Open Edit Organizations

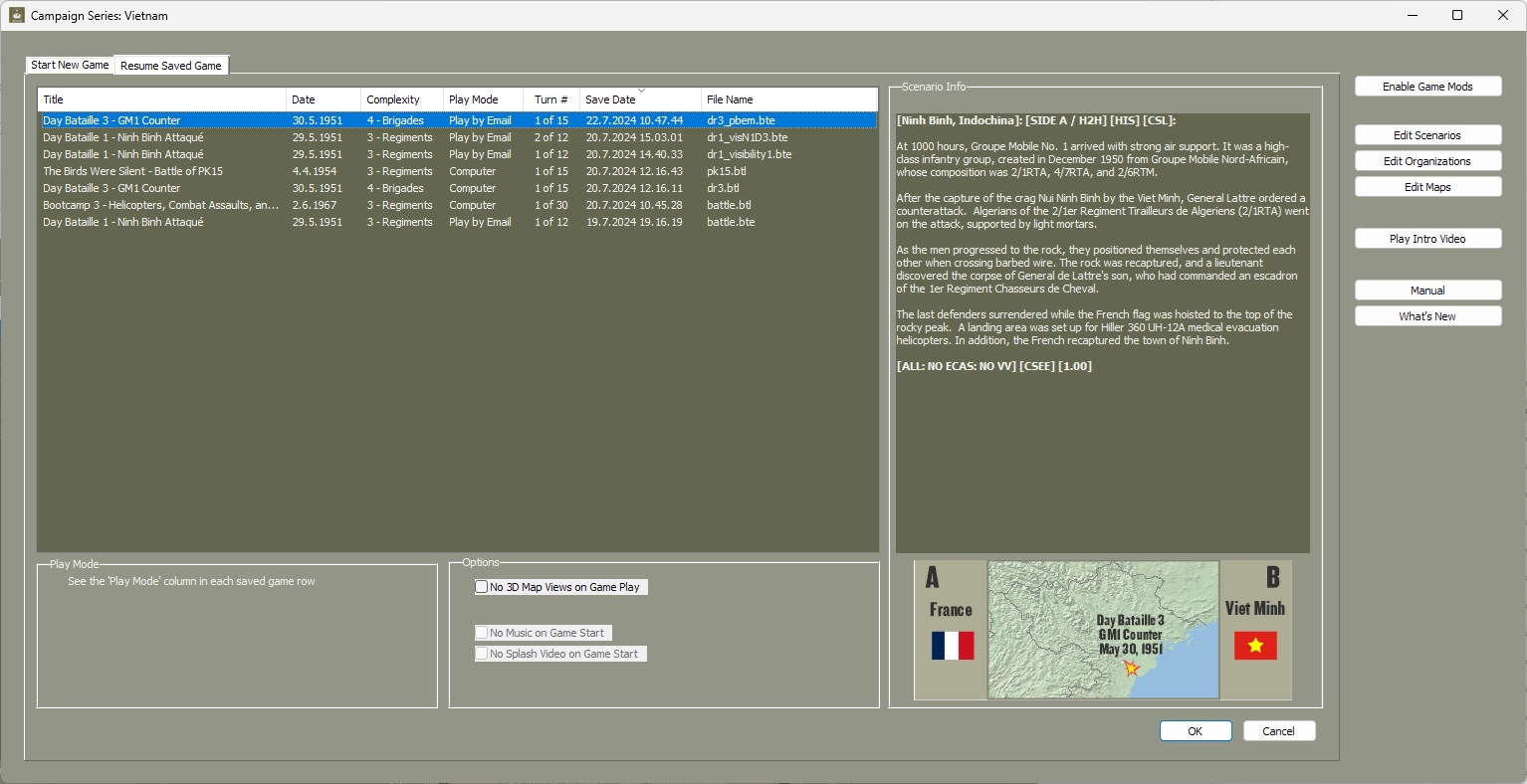tap(1427, 161)
